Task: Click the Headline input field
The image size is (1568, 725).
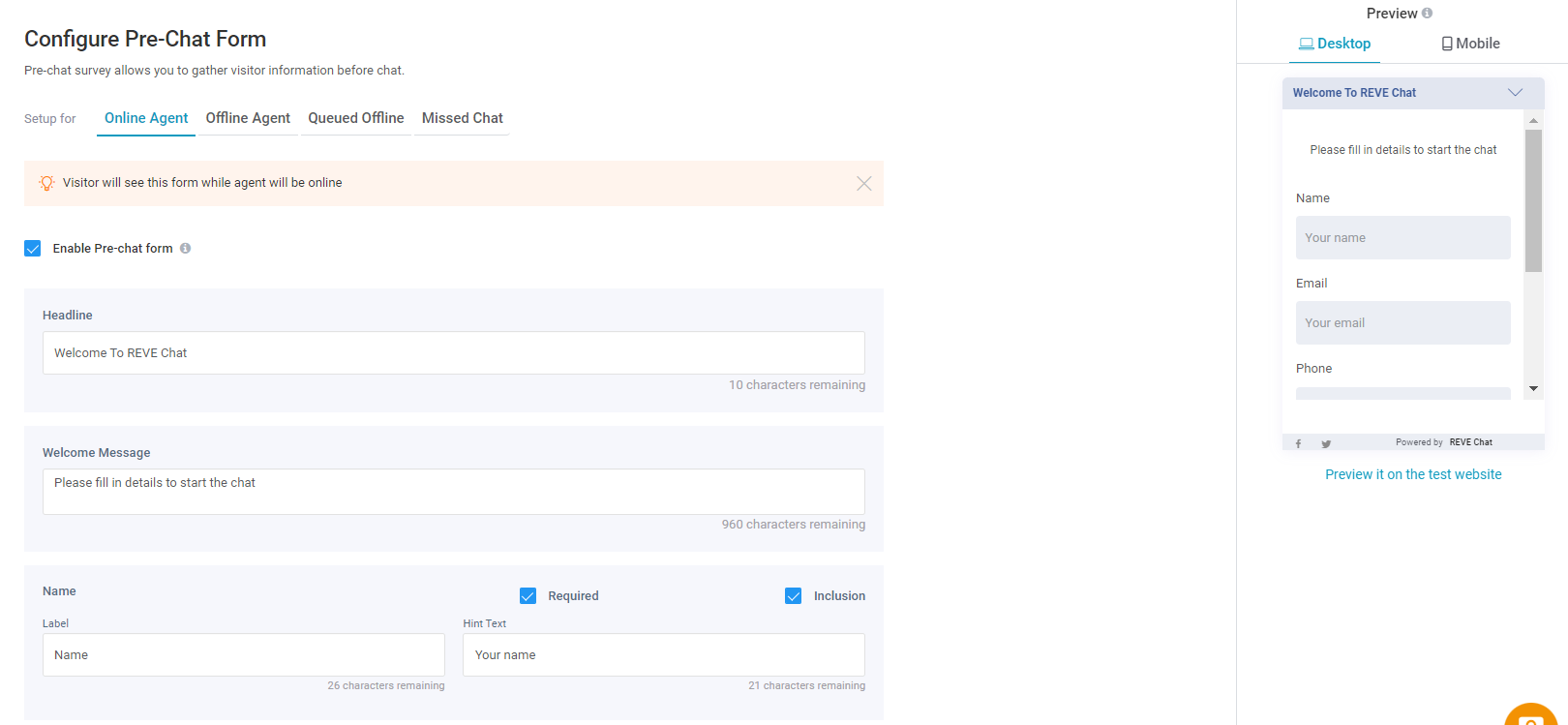Action: (454, 353)
